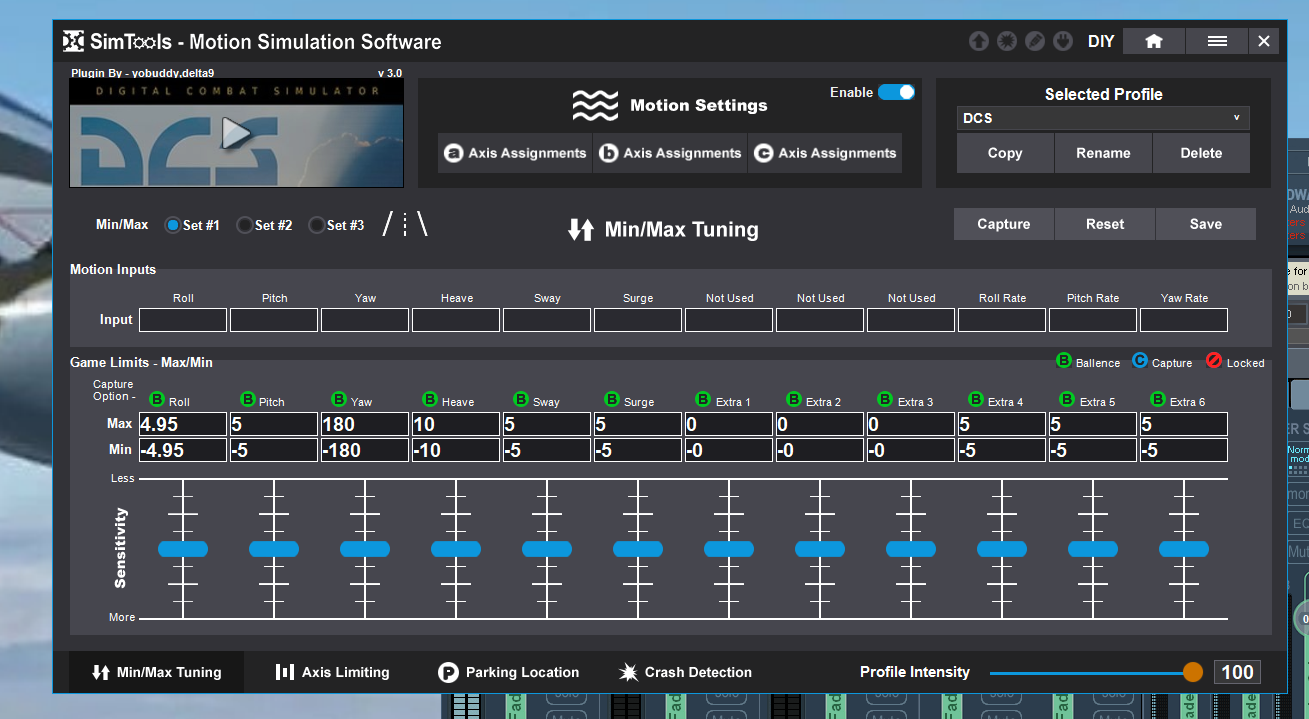1309x719 pixels.
Task: Select Min/Max Set #3 radio button
Action: pos(316,226)
